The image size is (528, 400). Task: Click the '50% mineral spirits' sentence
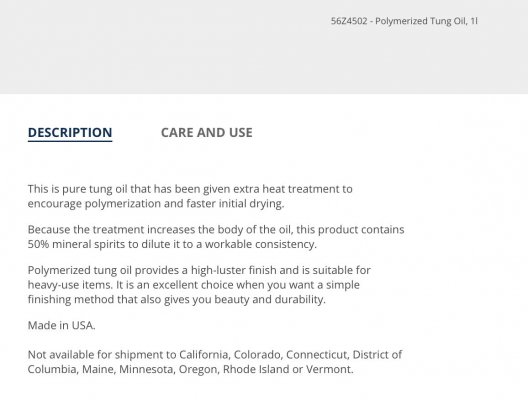[172, 244]
